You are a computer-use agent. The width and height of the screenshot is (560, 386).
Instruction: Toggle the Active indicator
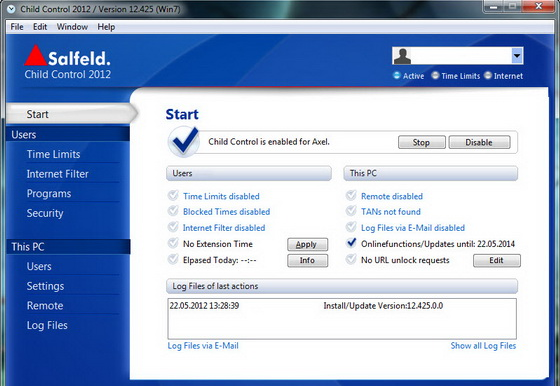coord(397,75)
